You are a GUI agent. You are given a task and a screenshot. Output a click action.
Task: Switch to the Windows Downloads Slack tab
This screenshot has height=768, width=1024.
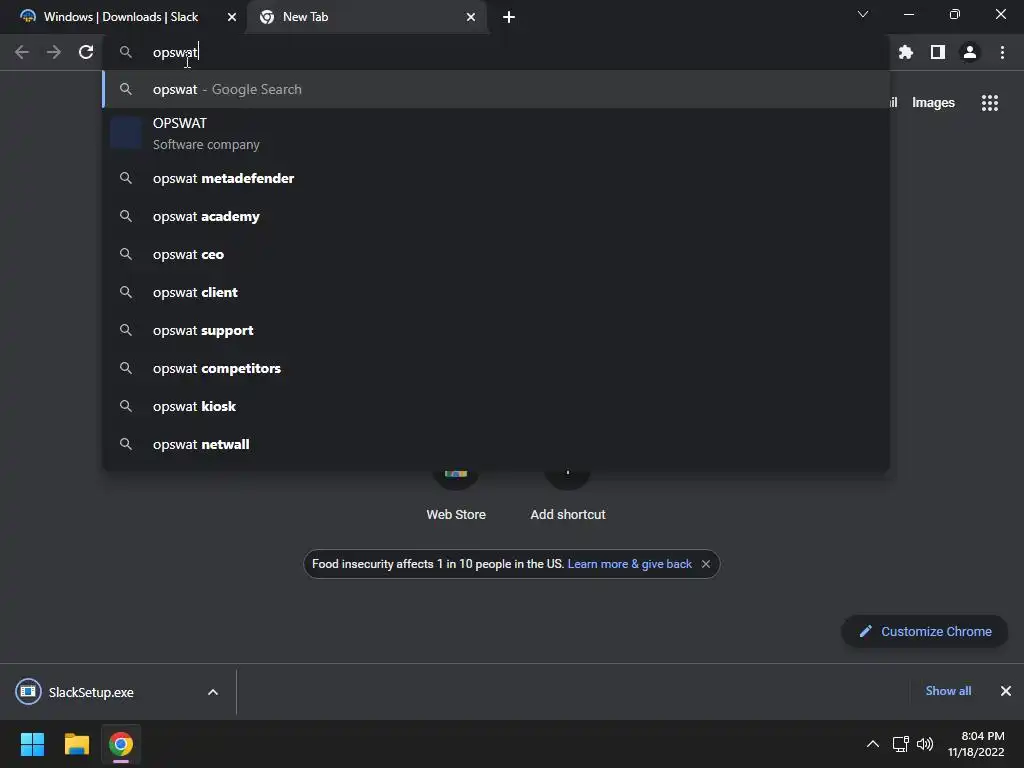pyautogui.click(x=121, y=17)
